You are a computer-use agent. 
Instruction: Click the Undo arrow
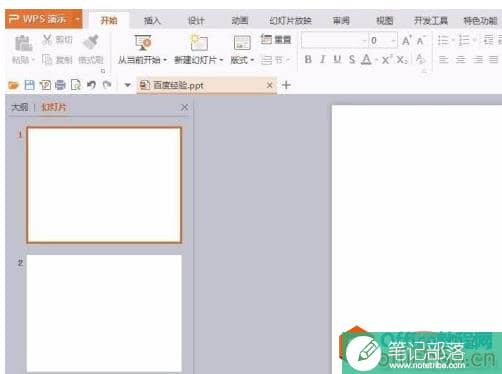click(91, 85)
